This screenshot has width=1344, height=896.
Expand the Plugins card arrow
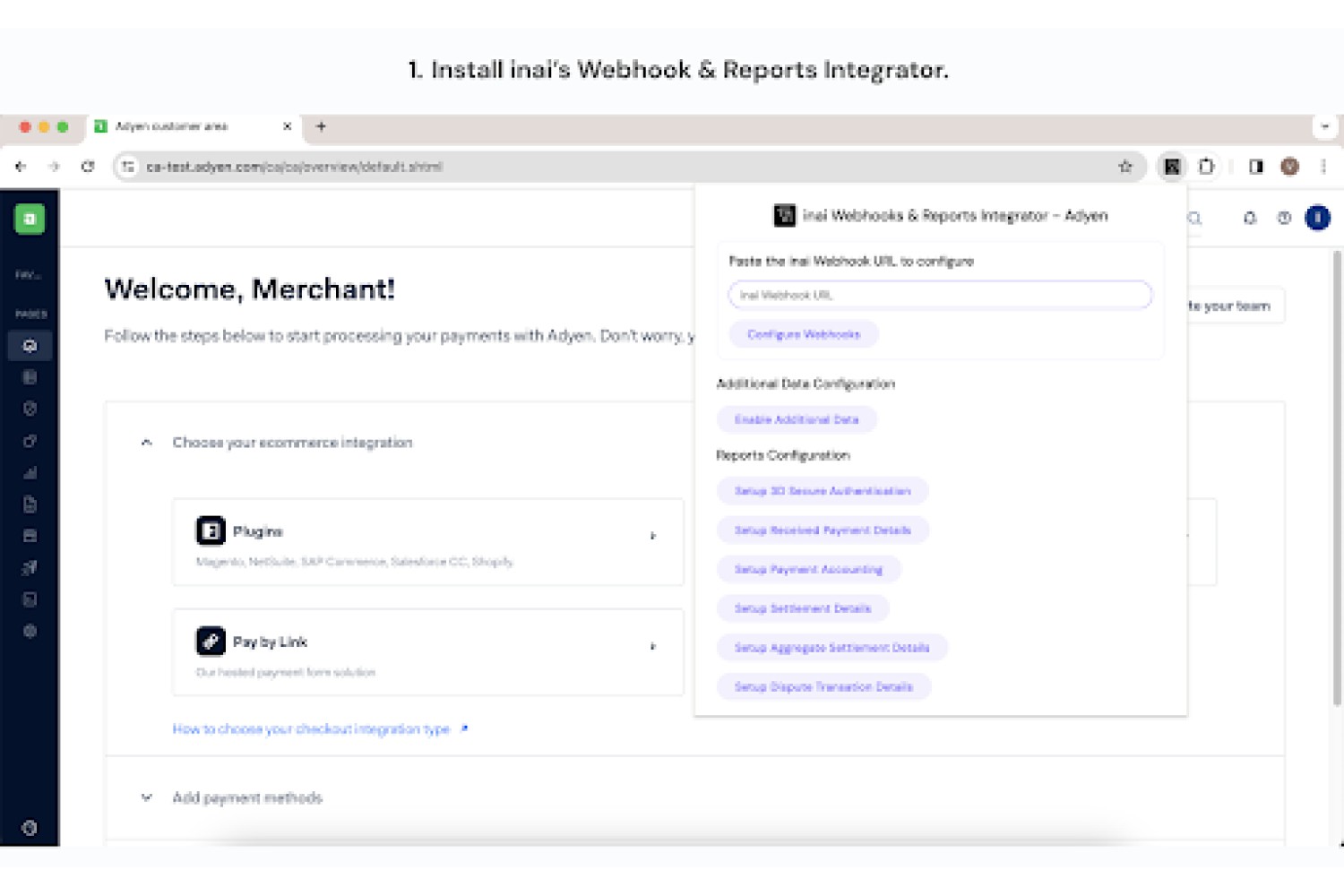point(653,536)
